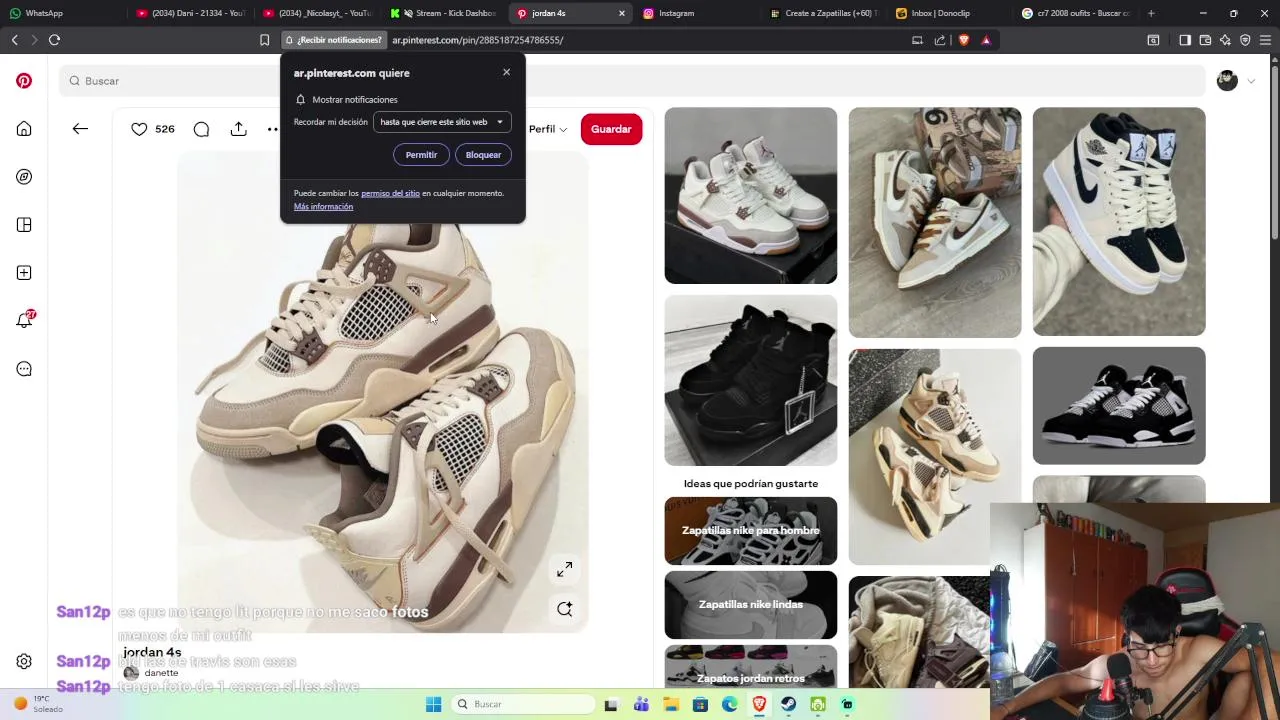Viewport: 1280px width, 720px height.
Task: Switch to the Stream - Kick Dashboard tab
Action: coord(445,13)
